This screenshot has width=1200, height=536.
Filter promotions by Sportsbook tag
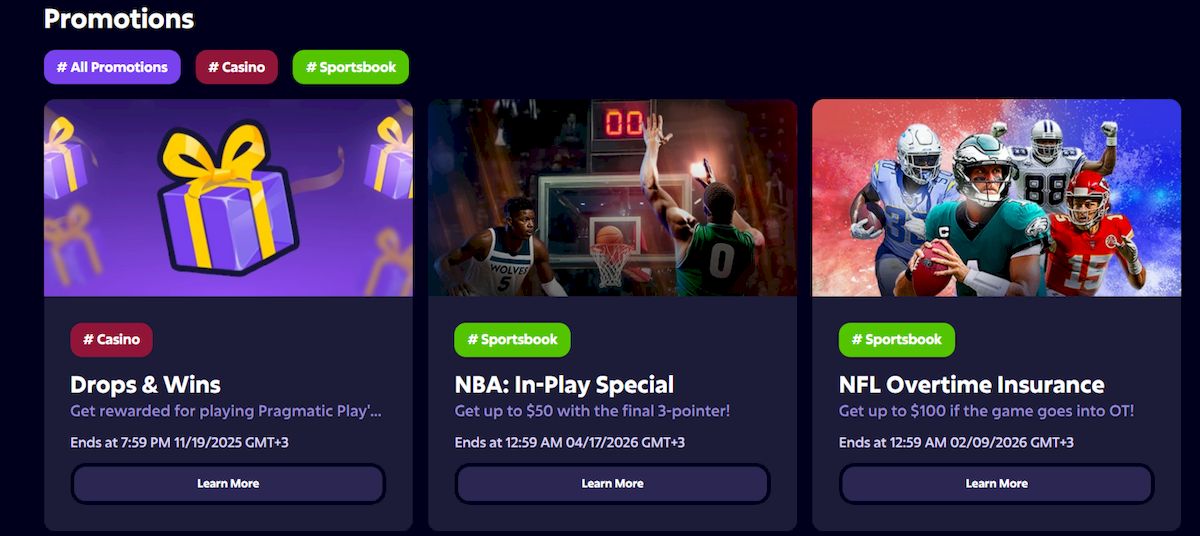click(351, 67)
